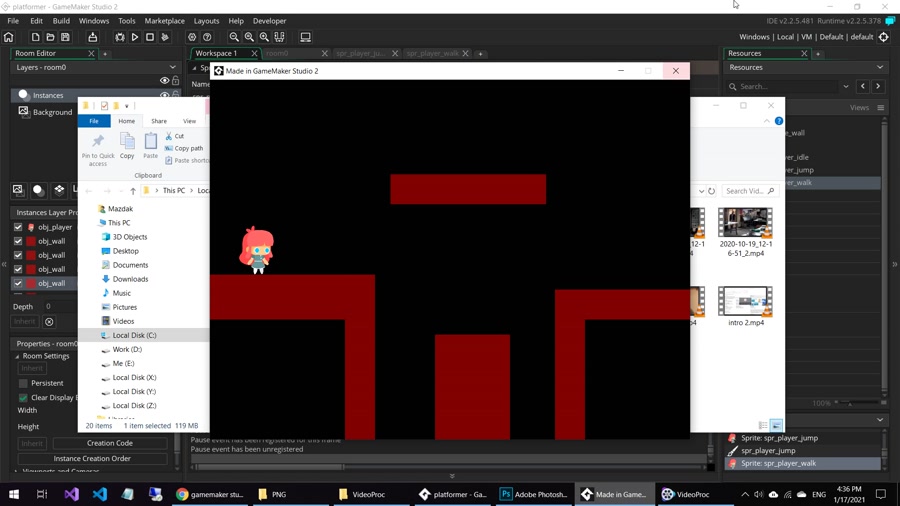The width and height of the screenshot is (900, 506).
Task: Open the laptop mode toolbar icon
Action: click(x=305, y=37)
